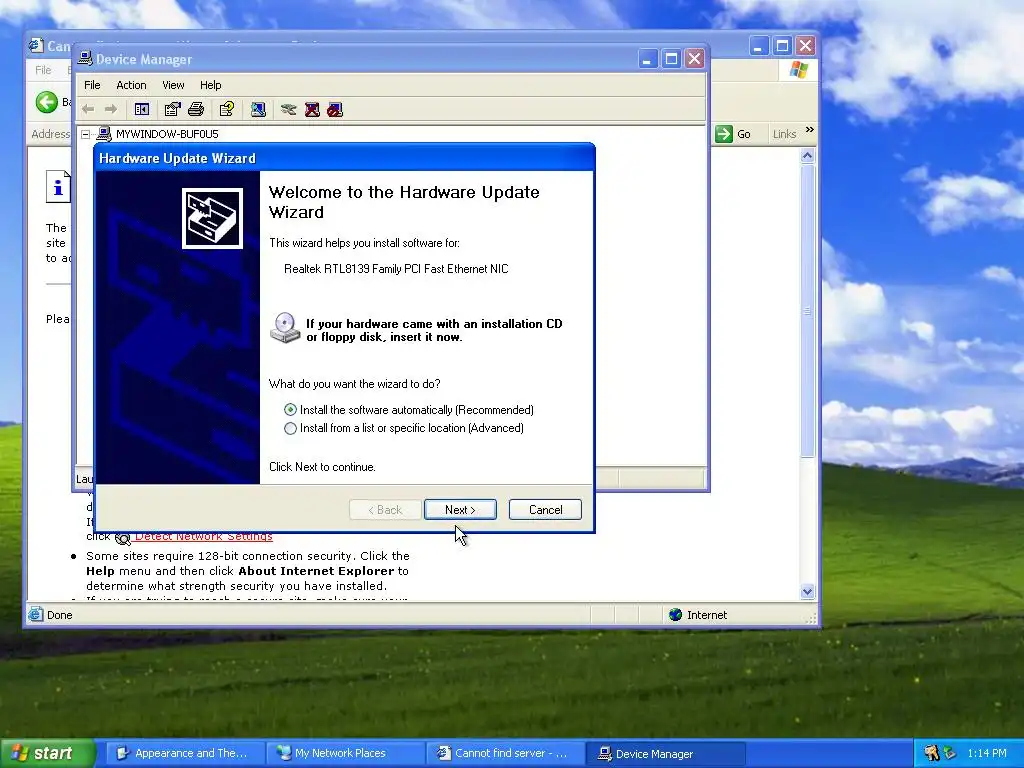Viewport: 1024px width, 768px height.
Task: Click the Device Manager title bar icon
Action: pos(85,58)
